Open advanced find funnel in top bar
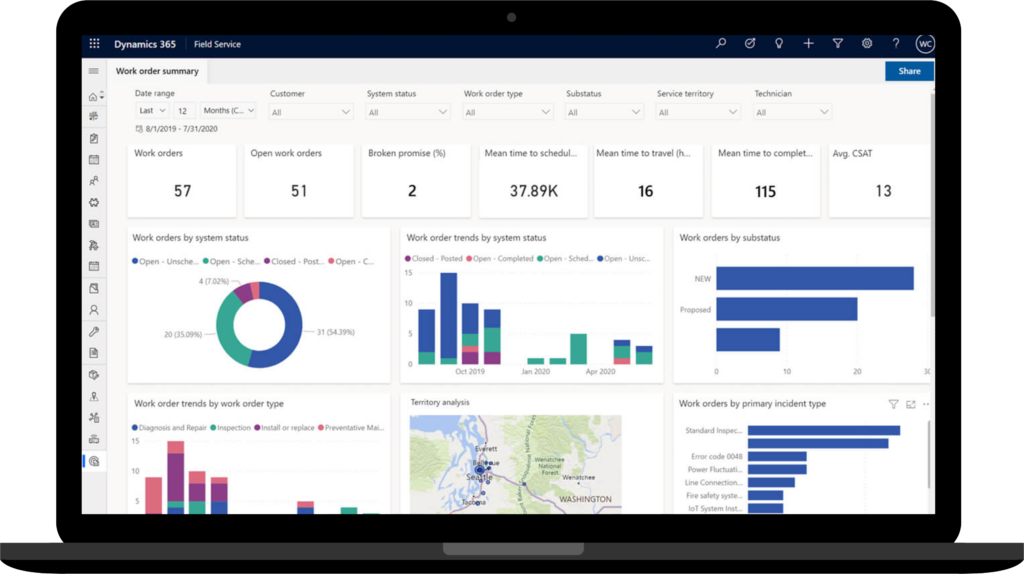 click(837, 44)
